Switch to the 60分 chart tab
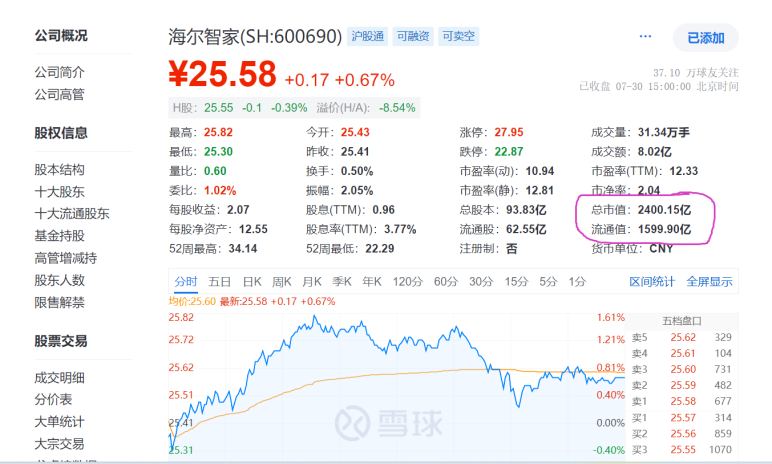The height and width of the screenshot is (464, 772). click(x=446, y=282)
